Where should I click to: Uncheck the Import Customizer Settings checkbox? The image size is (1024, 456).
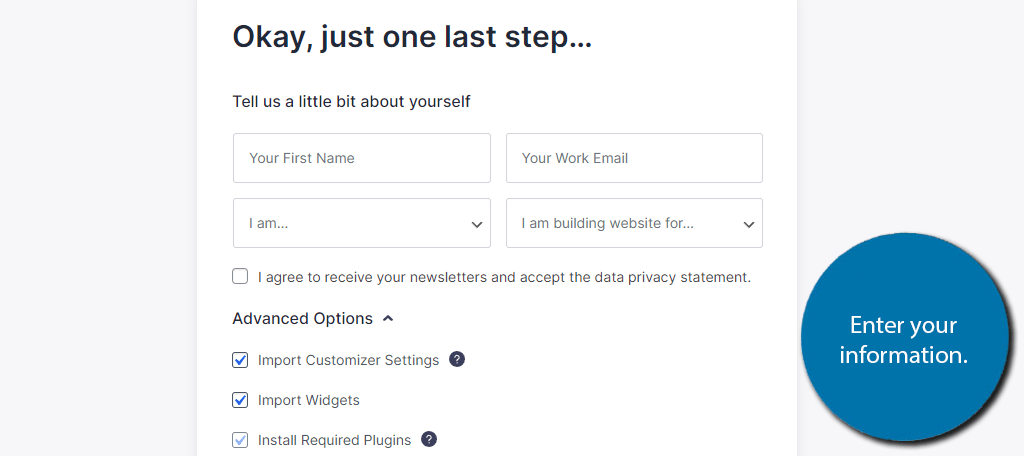click(x=240, y=360)
